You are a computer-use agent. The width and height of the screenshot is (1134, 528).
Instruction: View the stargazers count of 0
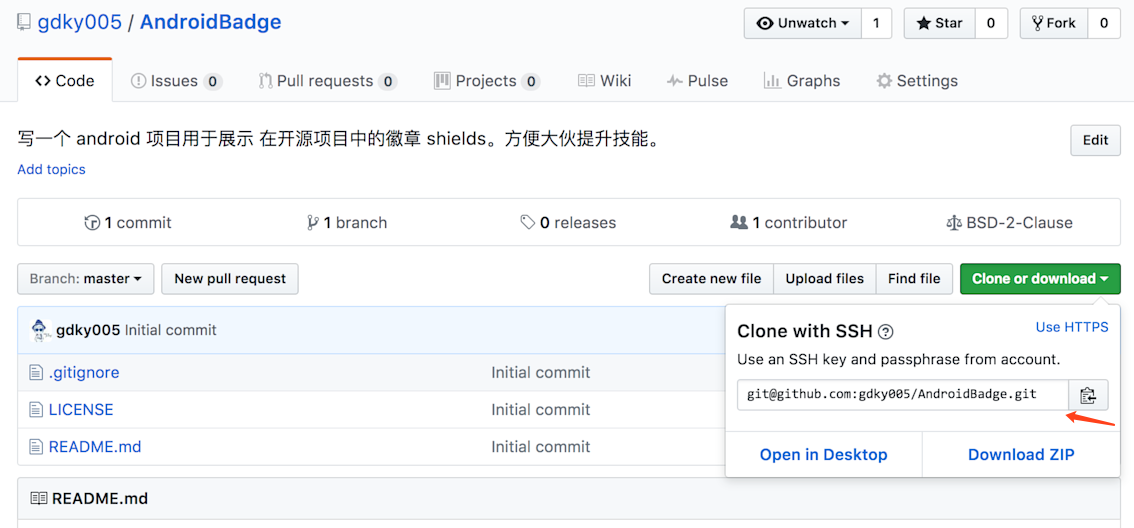click(x=991, y=23)
